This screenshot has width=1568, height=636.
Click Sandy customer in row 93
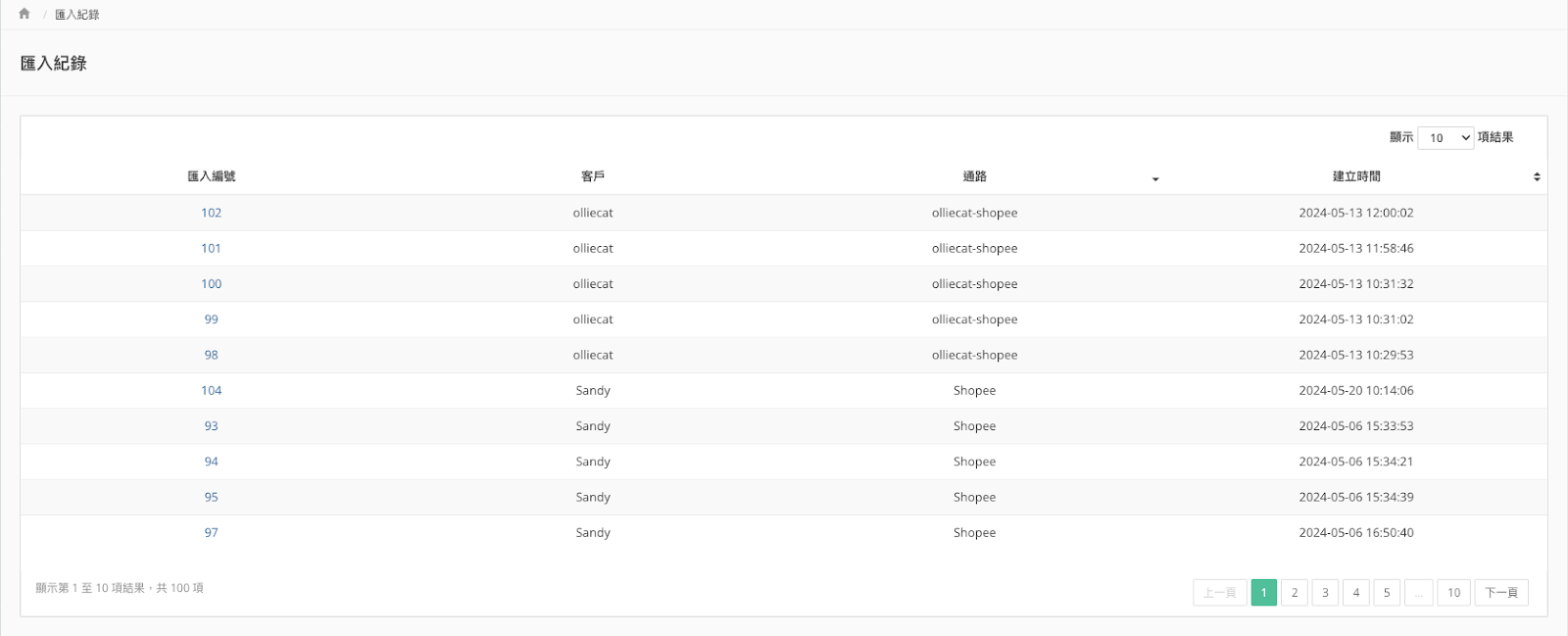593,426
